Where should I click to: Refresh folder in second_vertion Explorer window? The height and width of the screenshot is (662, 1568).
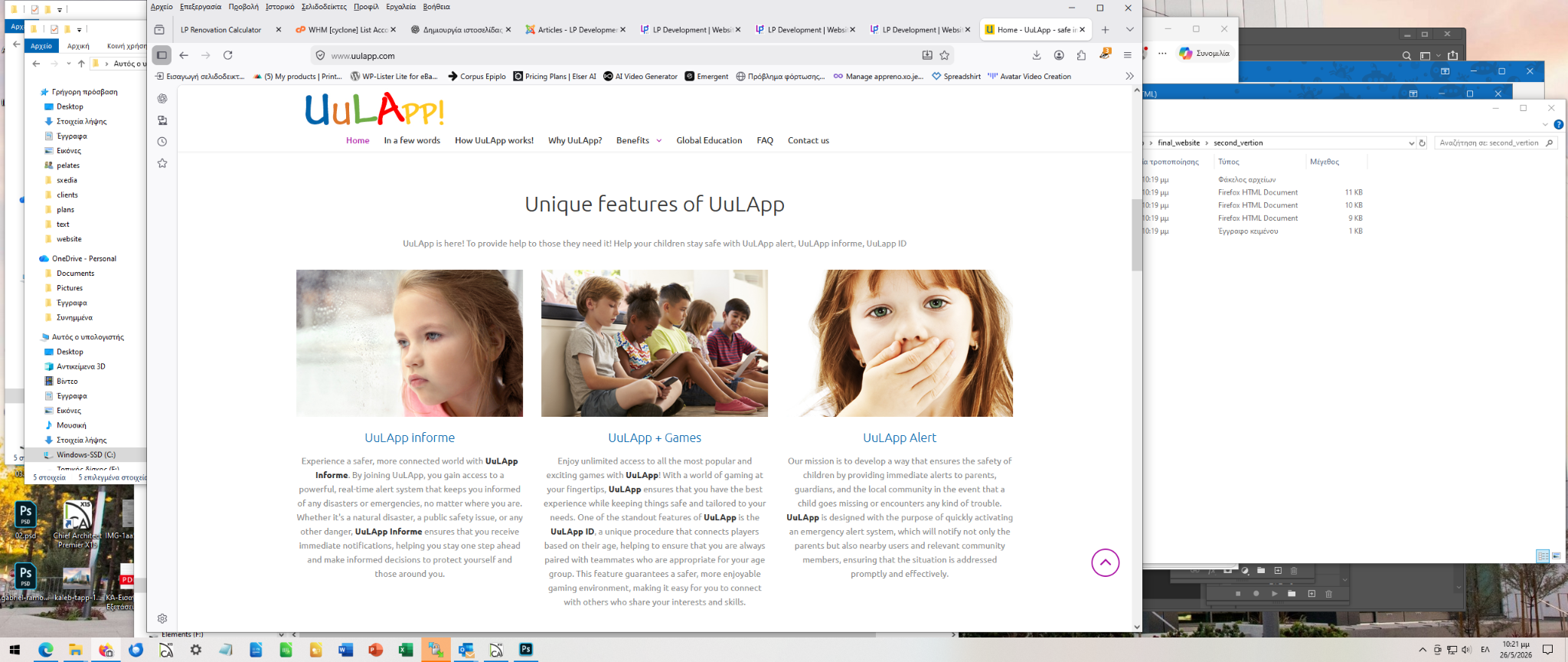coord(1423,143)
